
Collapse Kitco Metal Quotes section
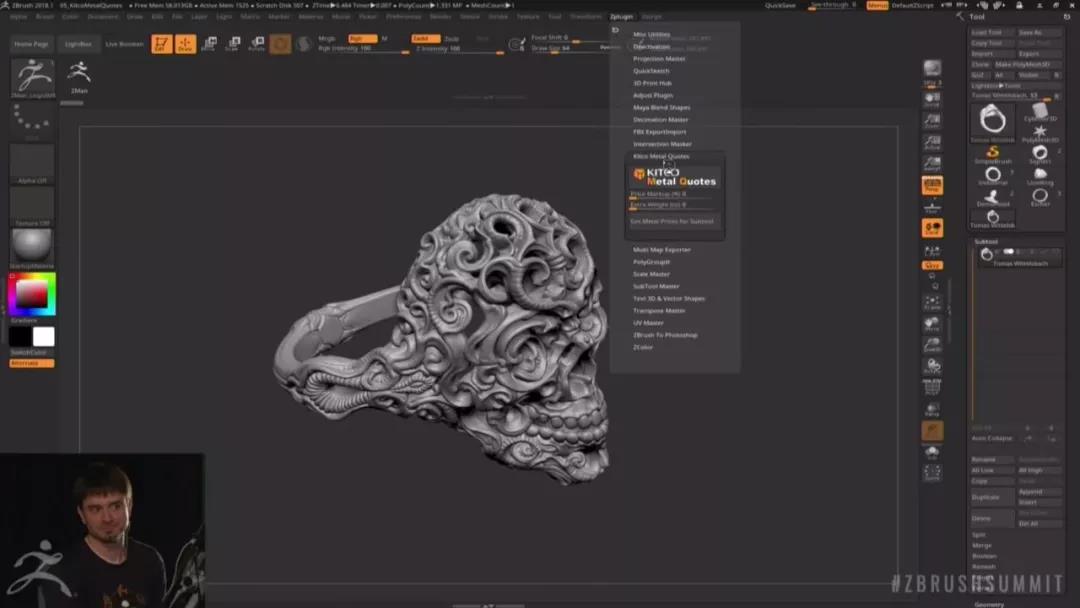[x=661, y=156]
